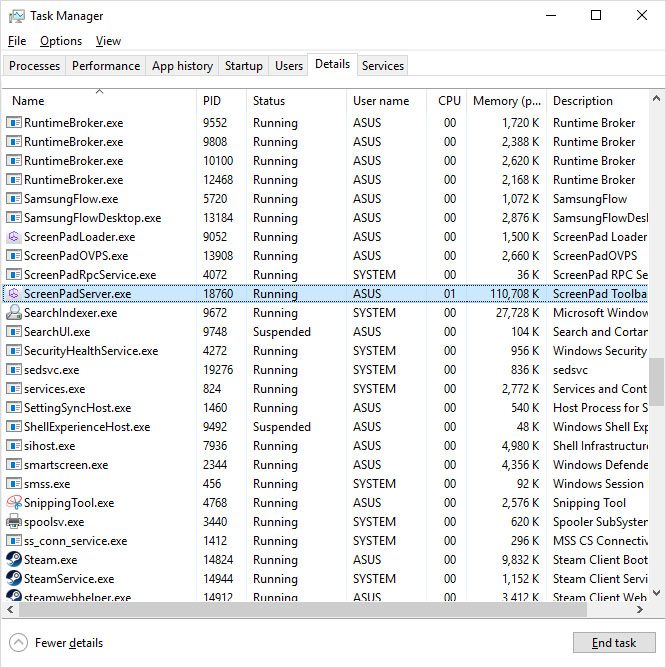Switch to the Services tab

tap(383, 66)
